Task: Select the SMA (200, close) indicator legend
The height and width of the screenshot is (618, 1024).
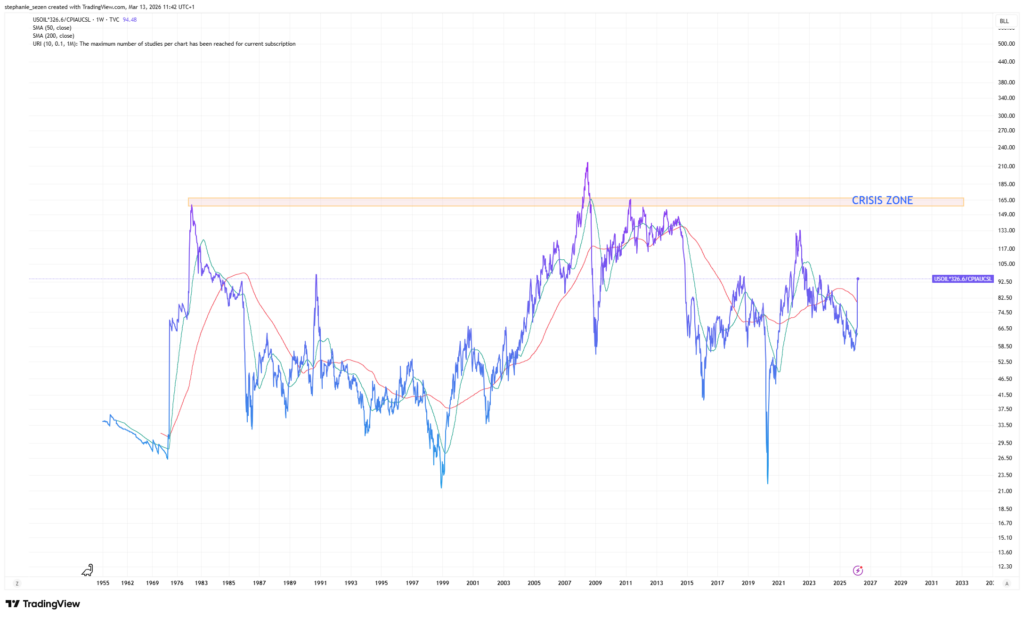Action: pyautogui.click(x=54, y=36)
